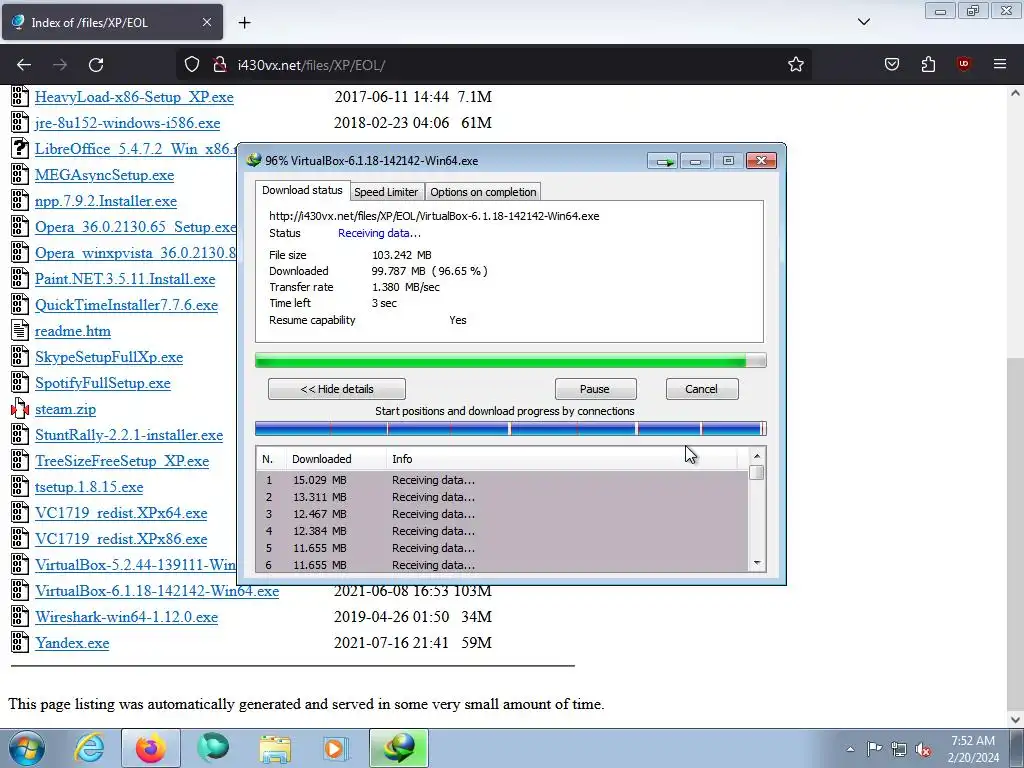1024x768 pixels.
Task: Open the readme.htm link
Action: (72, 331)
